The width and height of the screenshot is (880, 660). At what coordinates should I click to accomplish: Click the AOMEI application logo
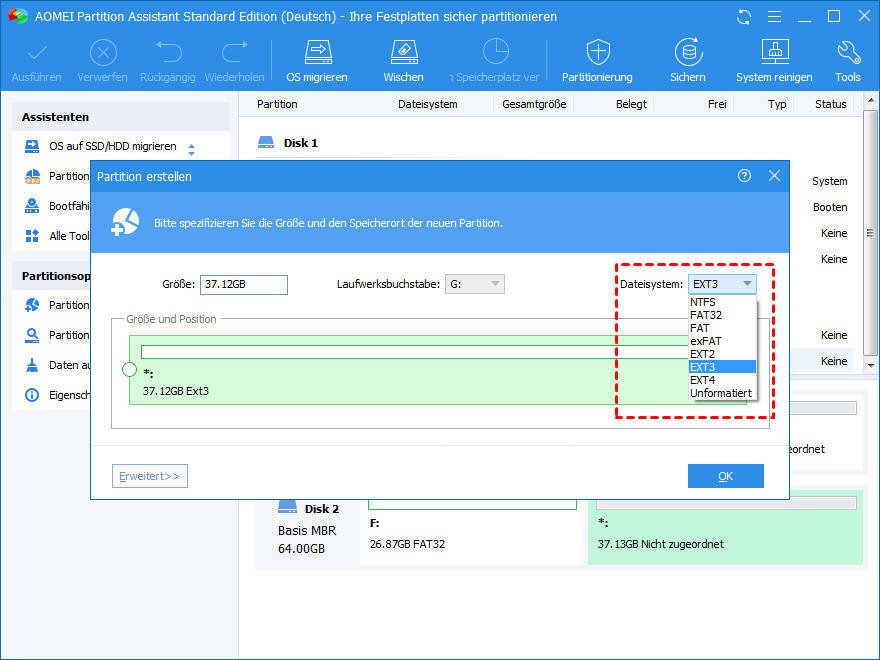(18, 16)
